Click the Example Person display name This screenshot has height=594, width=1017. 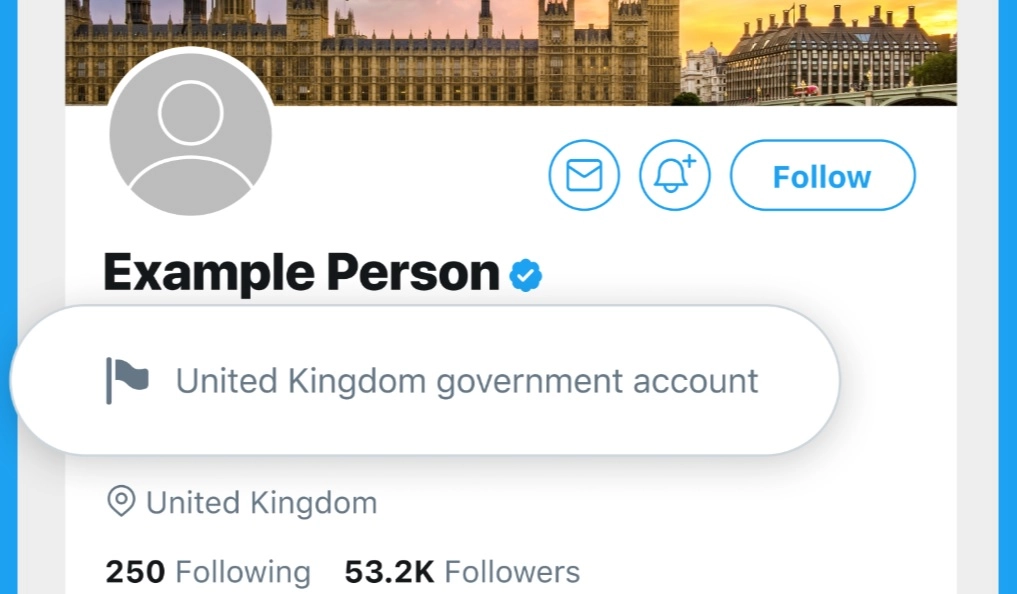click(301, 273)
